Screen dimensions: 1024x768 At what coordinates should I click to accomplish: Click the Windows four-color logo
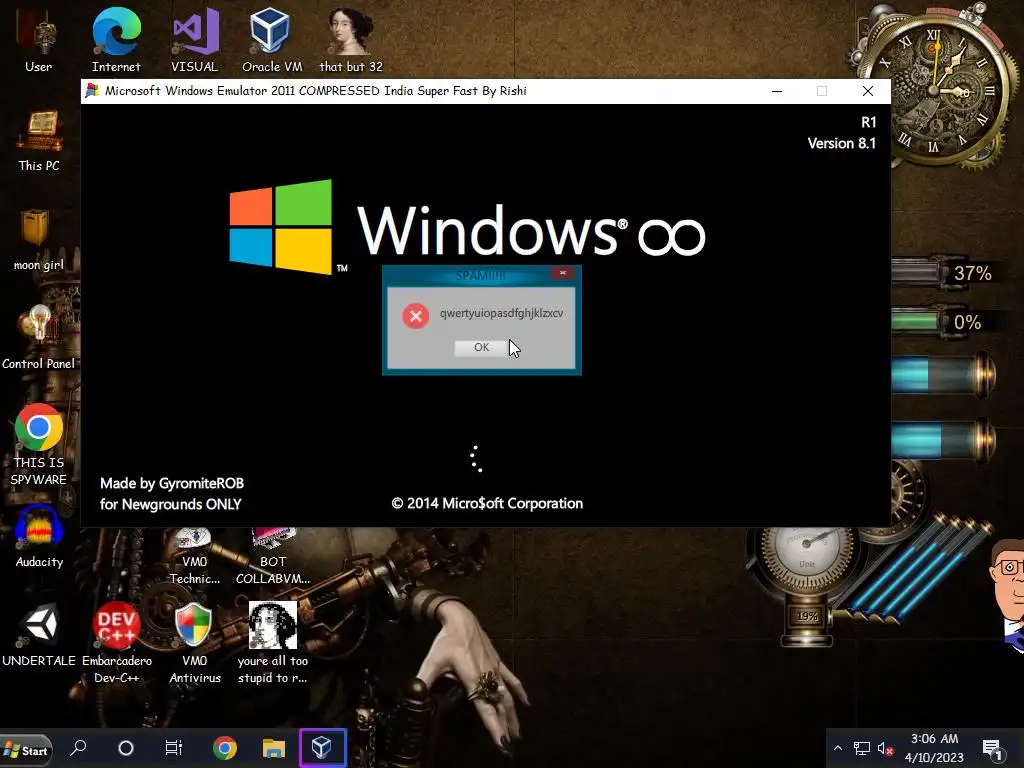[x=281, y=226]
